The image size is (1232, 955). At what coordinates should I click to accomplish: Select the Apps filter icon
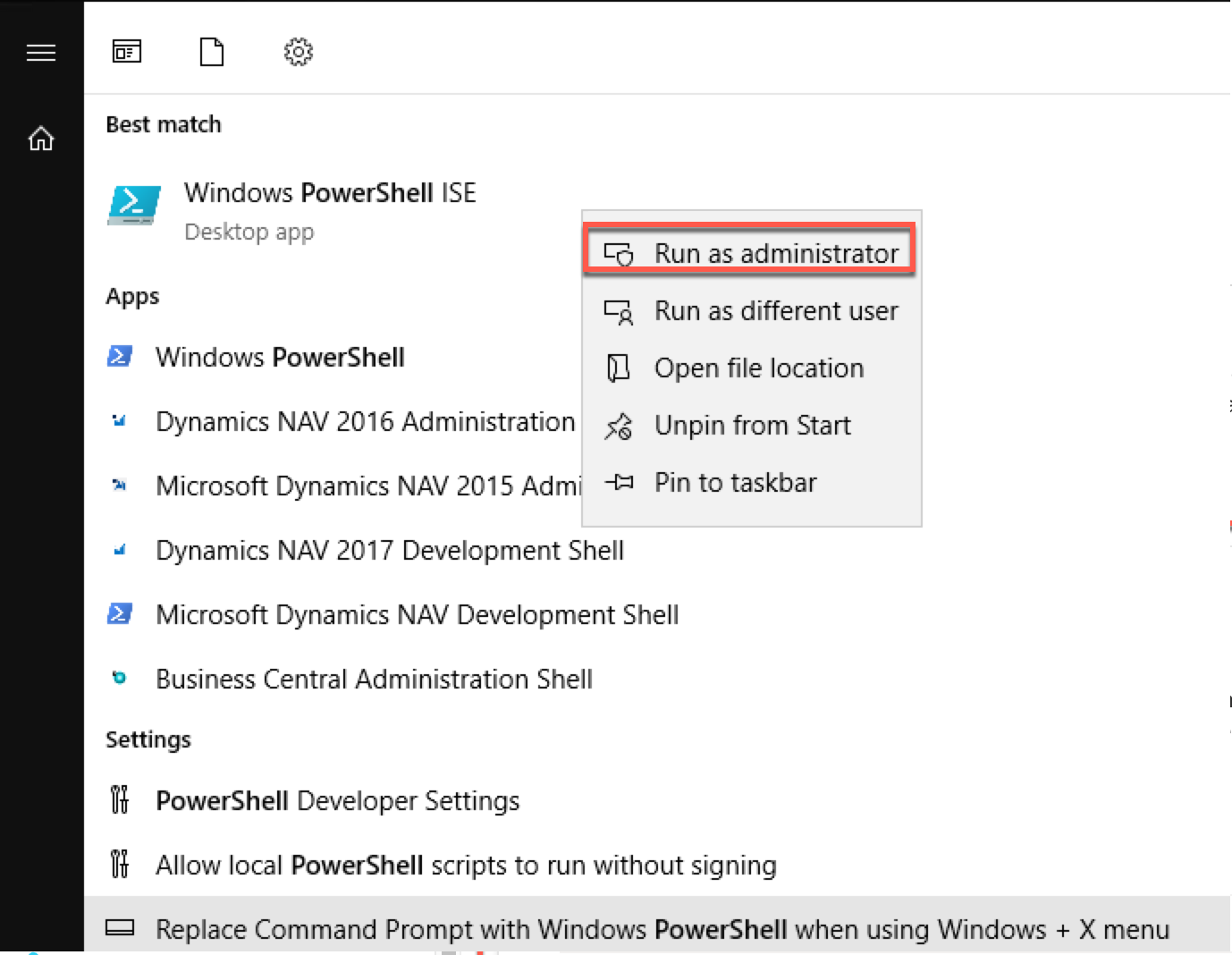(127, 52)
